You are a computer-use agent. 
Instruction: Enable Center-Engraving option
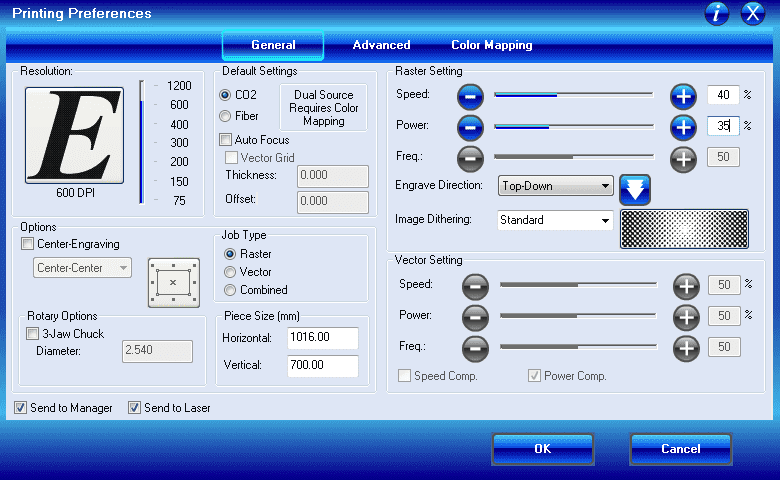point(28,244)
